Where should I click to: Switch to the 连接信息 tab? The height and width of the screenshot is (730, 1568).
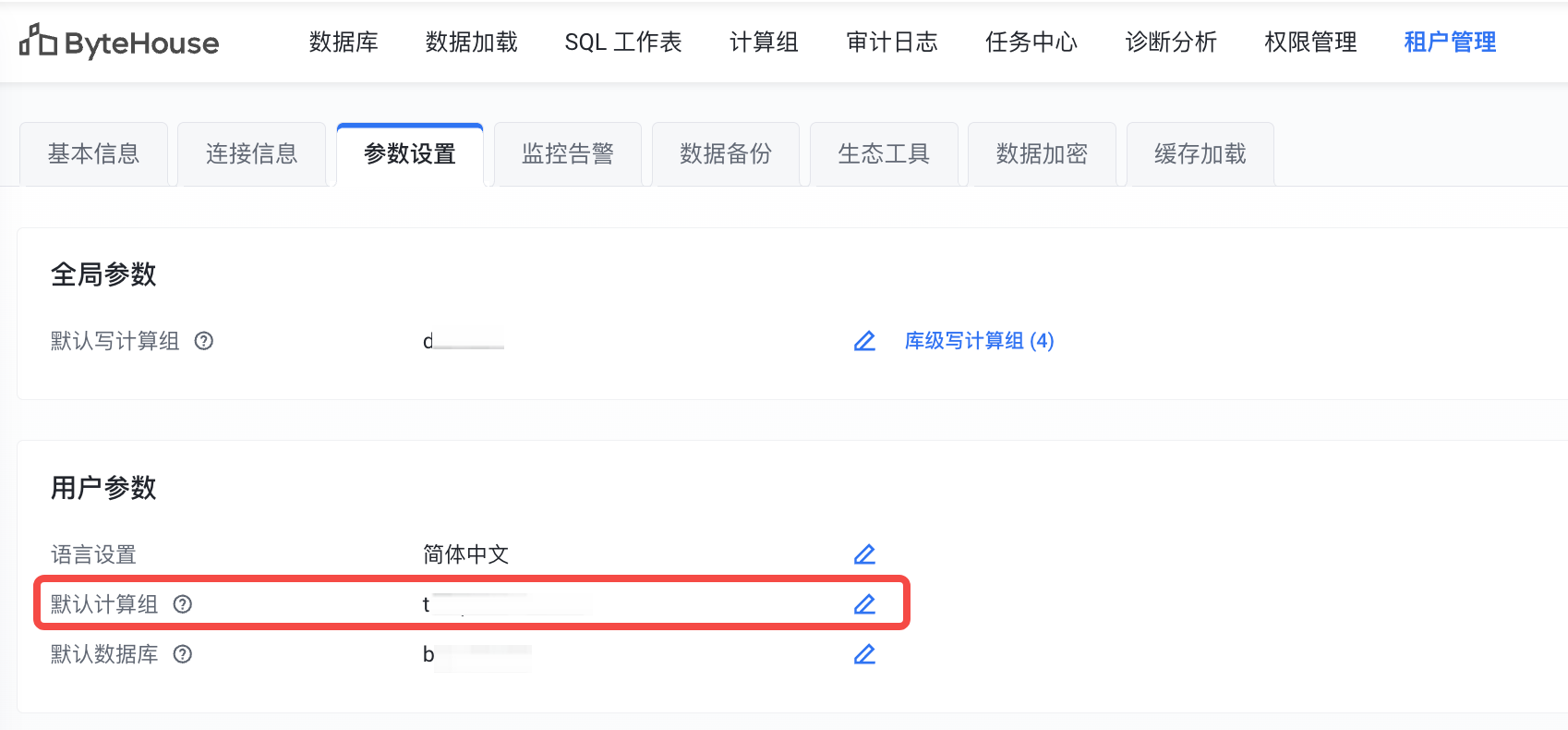pos(251,154)
